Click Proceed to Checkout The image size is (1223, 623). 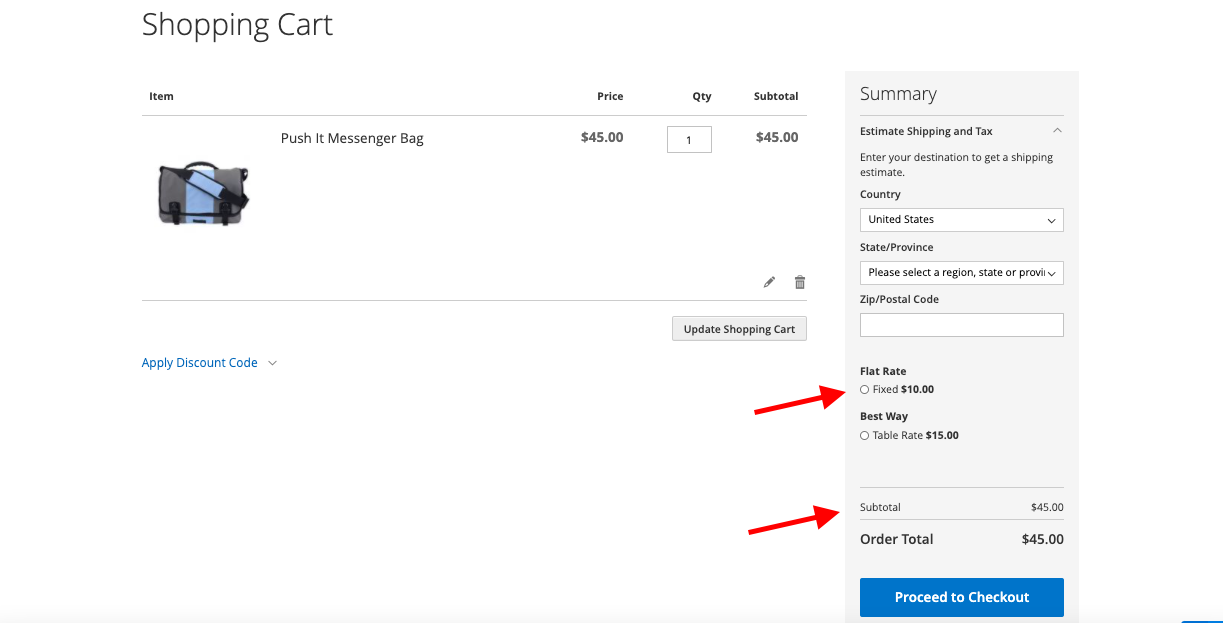pos(962,597)
